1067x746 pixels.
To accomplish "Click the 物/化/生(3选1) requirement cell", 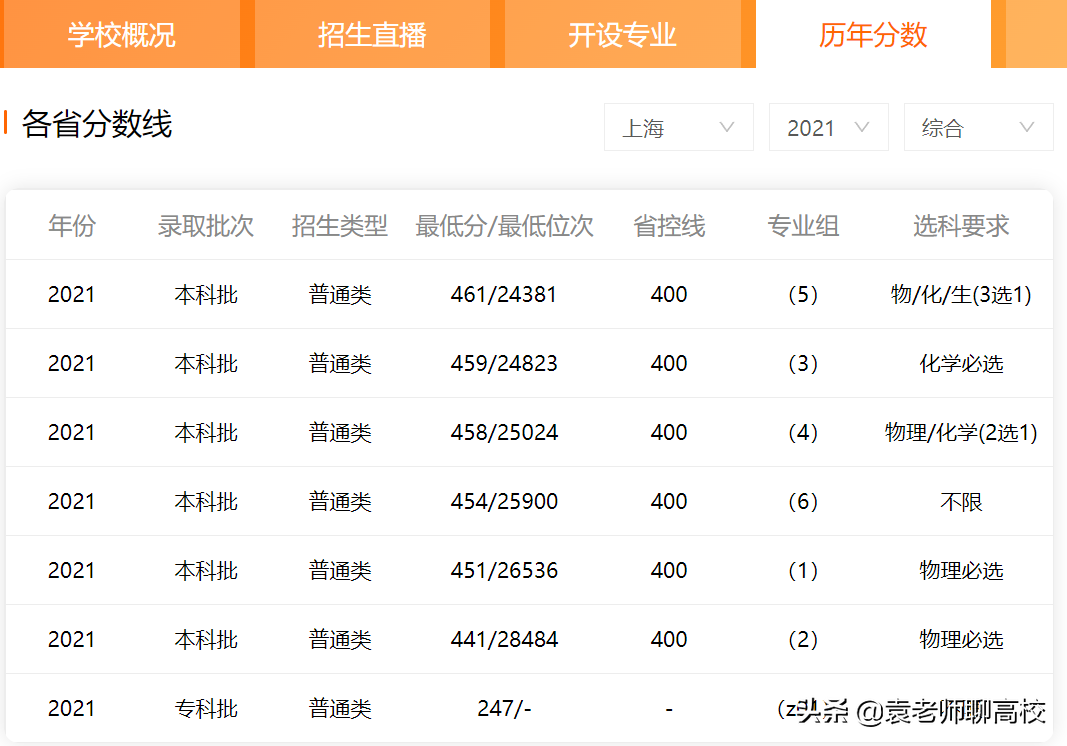I will tap(961, 294).
